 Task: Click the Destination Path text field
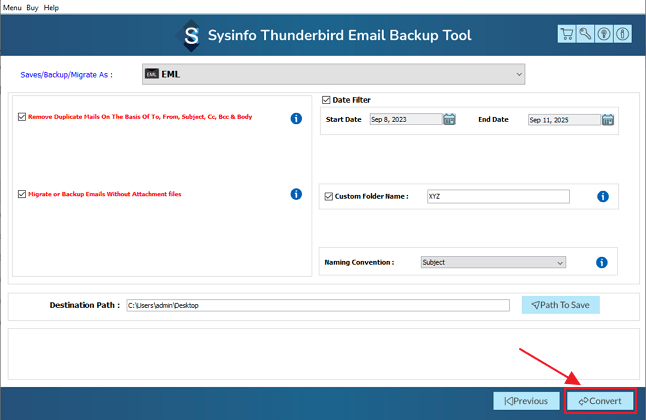coord(318,305)
